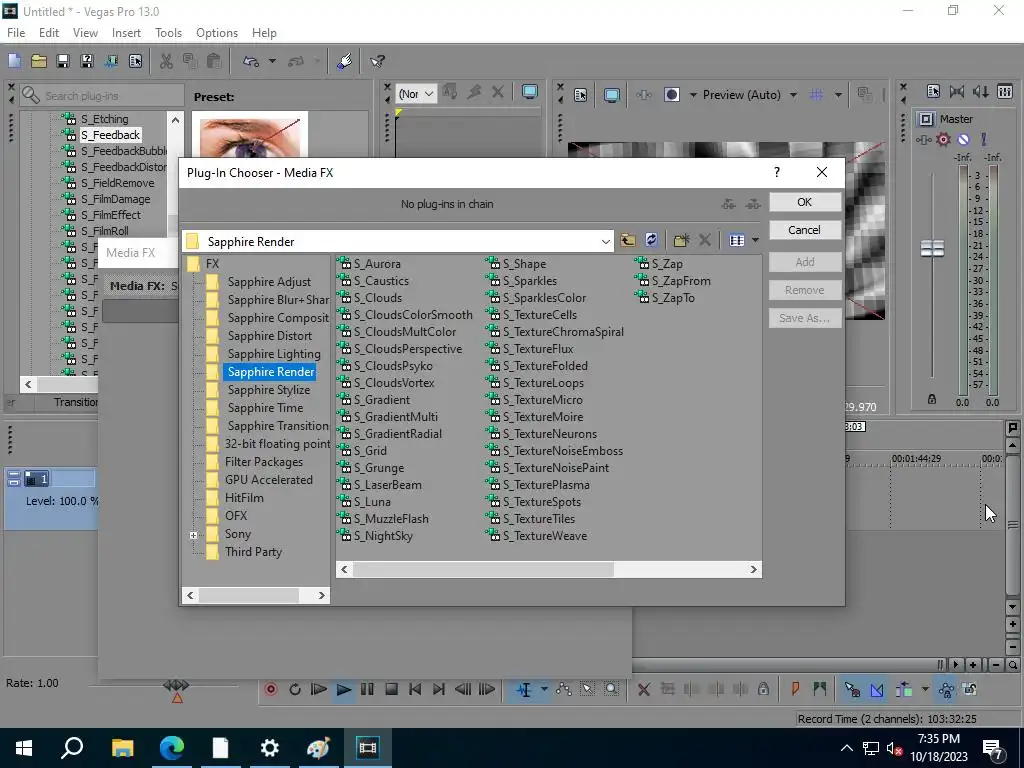Expand the Sony folder in the tree
This screenshot has height=768, width=1024.
tap(193, 535)
